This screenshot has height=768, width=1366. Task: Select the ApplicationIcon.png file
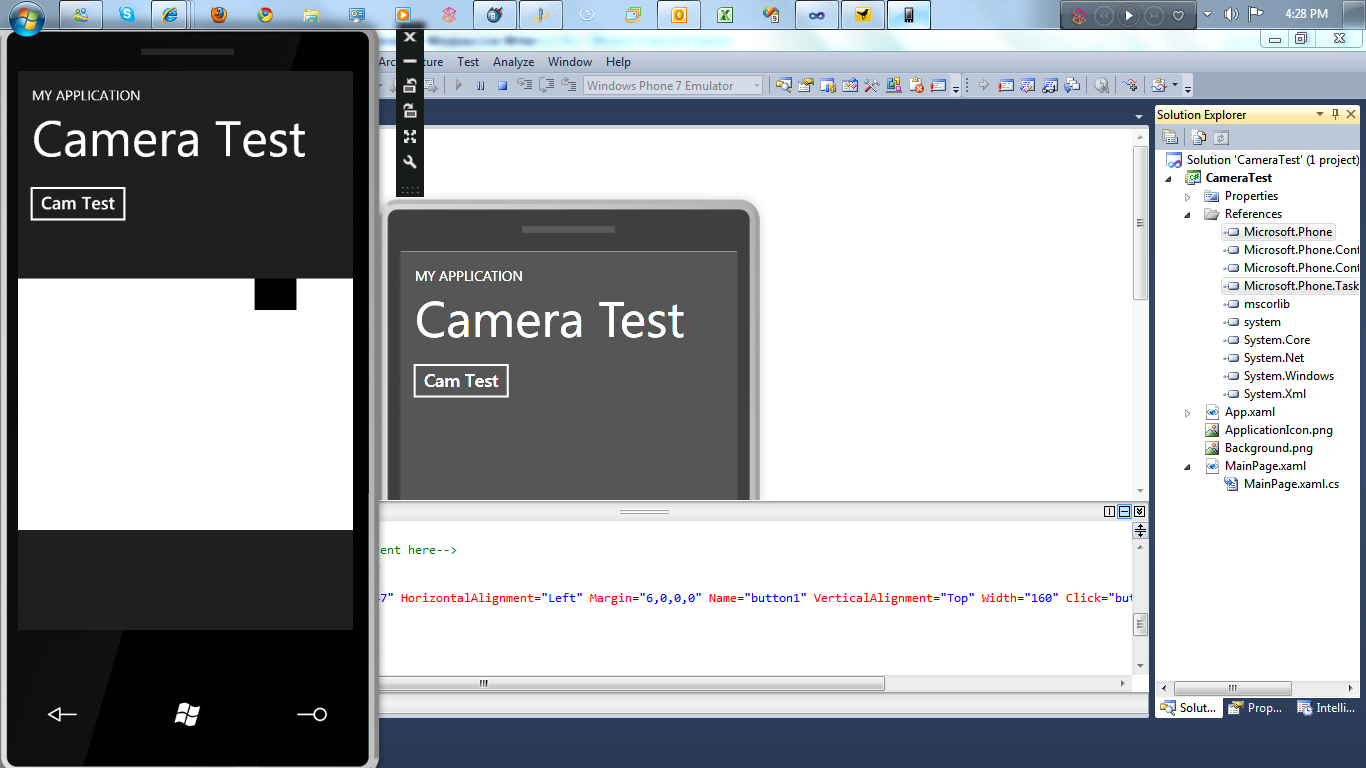click(x=1279, y=430)
